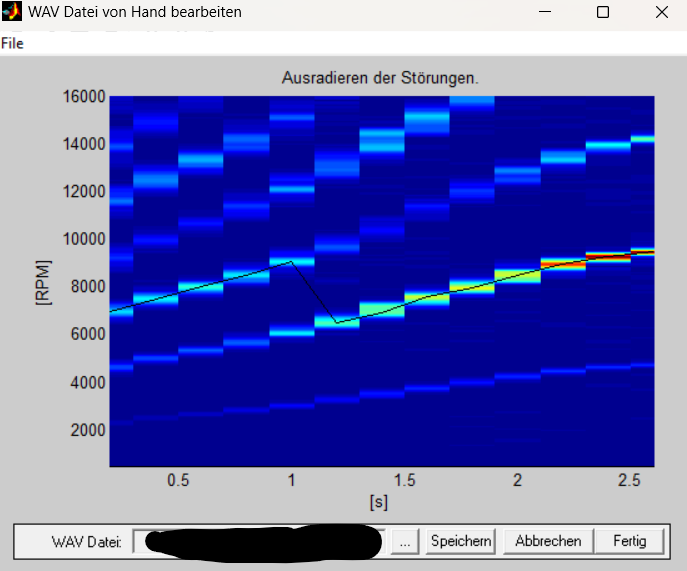Image resolution: width=687 pixels, height=571 pixels.
Task: Click the [RPM] y-axis label
Action: (x=42, y=281)
